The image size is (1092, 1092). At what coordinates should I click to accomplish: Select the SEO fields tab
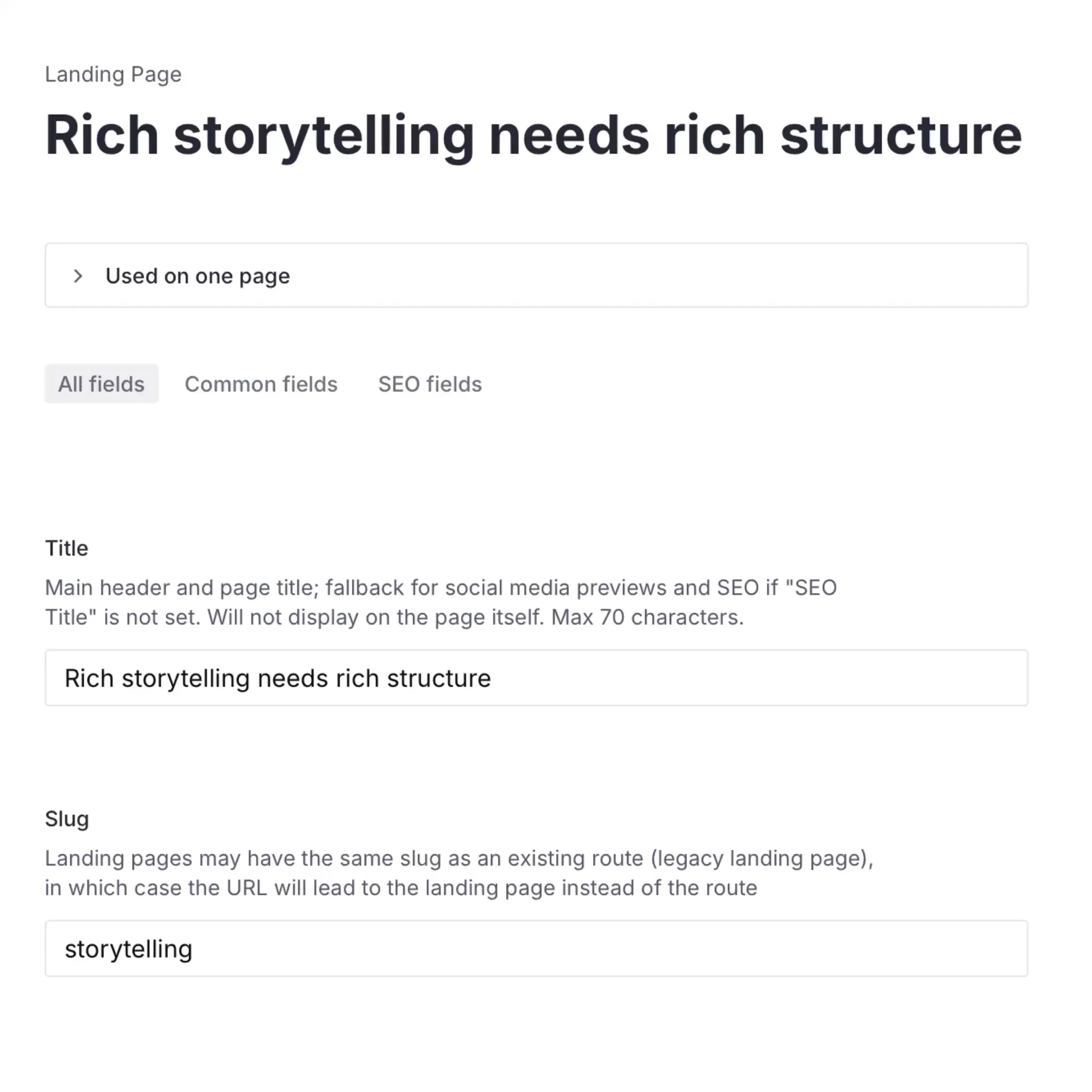pyautogui.click(x=430, y=384)
